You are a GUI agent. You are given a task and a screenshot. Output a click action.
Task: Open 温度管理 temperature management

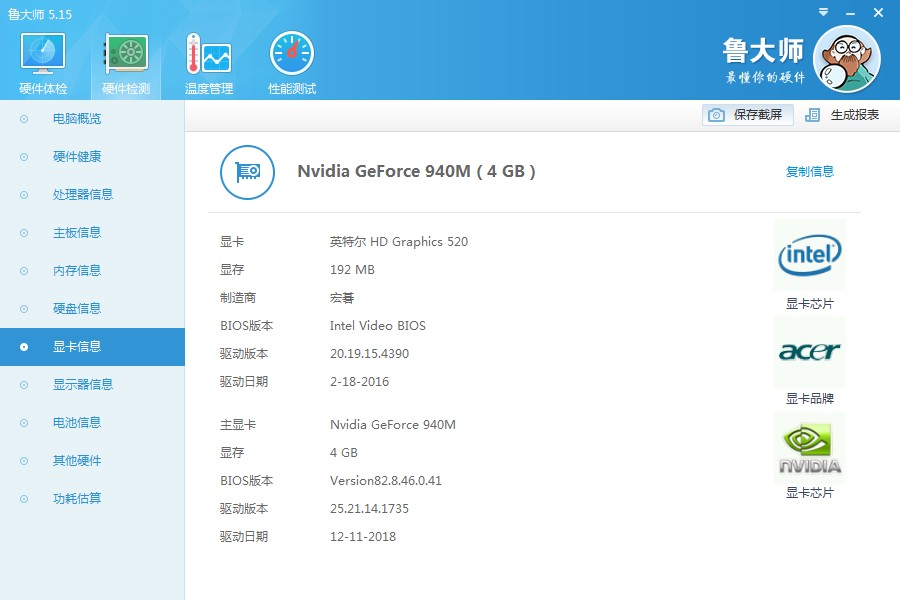[207, 55]
